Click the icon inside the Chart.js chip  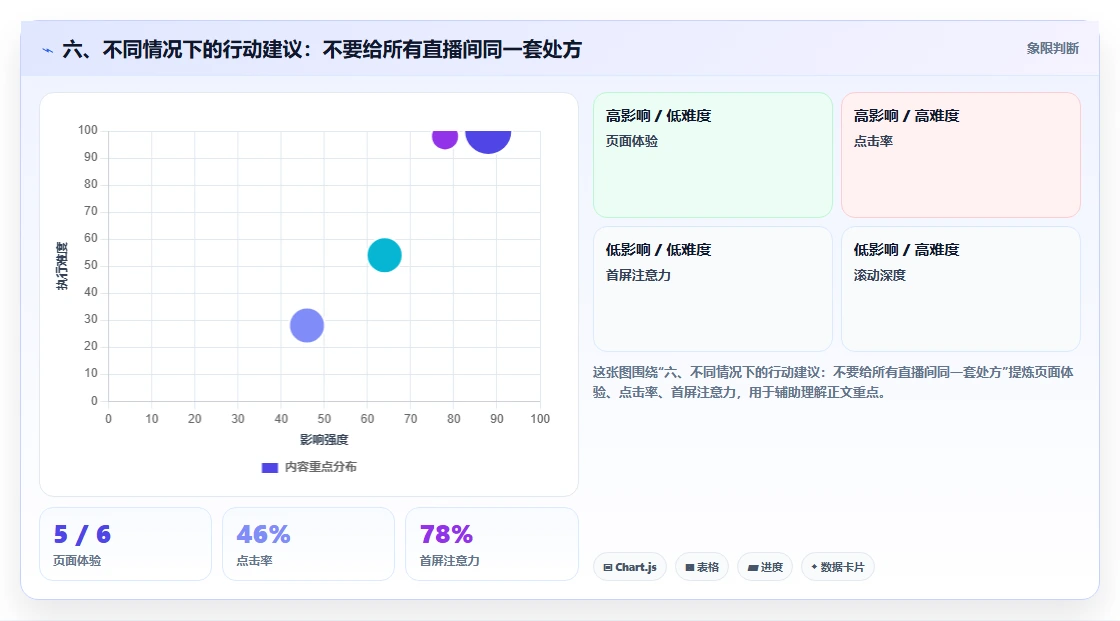[x=608, y=567]
